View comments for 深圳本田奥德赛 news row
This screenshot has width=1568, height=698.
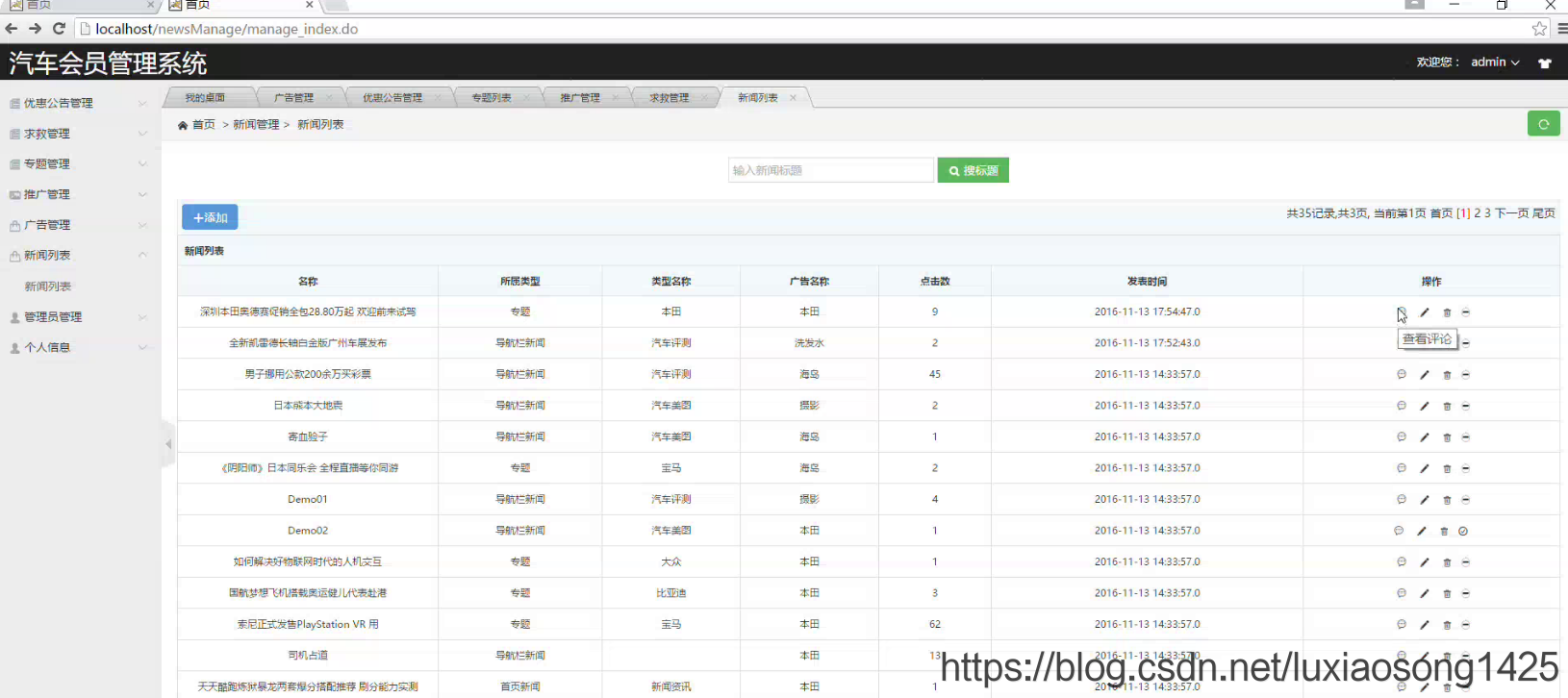click(1402, 312)
